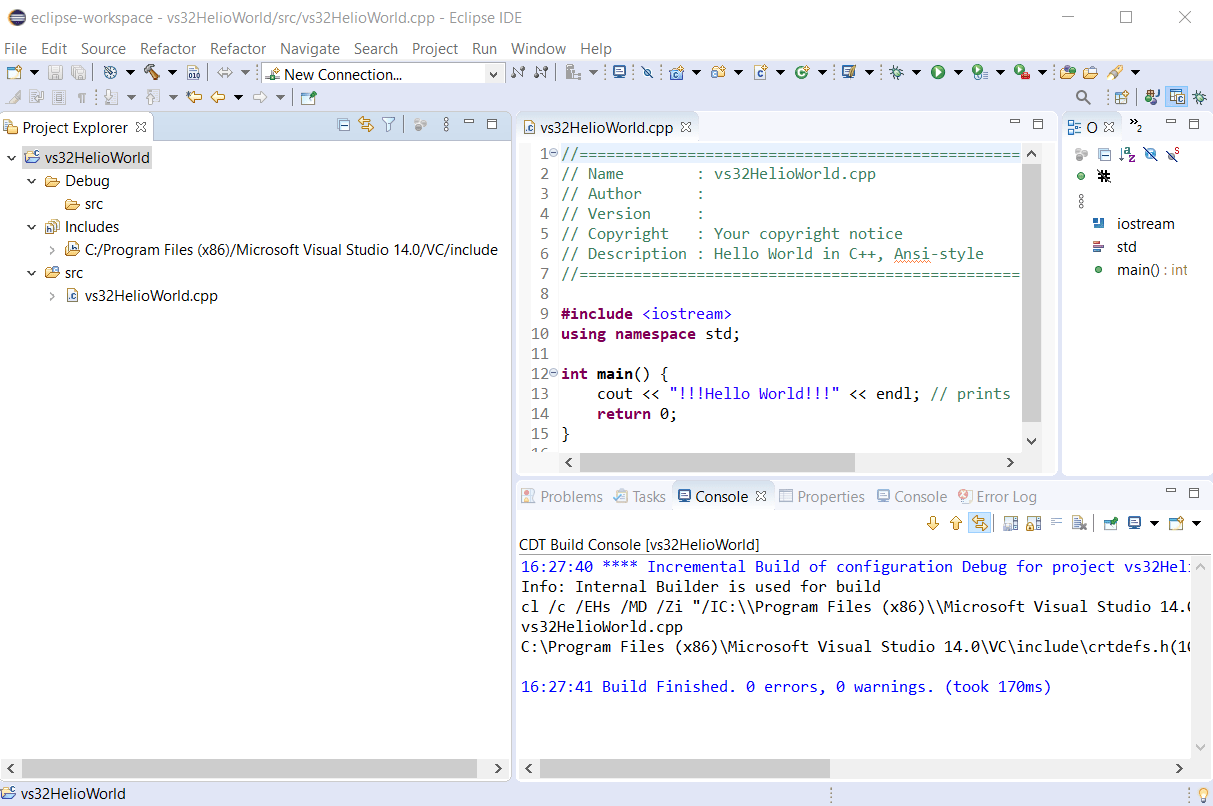Click the Console's horizontal scrollbar thumb
1213x806 pixels.
pos(685,768)
